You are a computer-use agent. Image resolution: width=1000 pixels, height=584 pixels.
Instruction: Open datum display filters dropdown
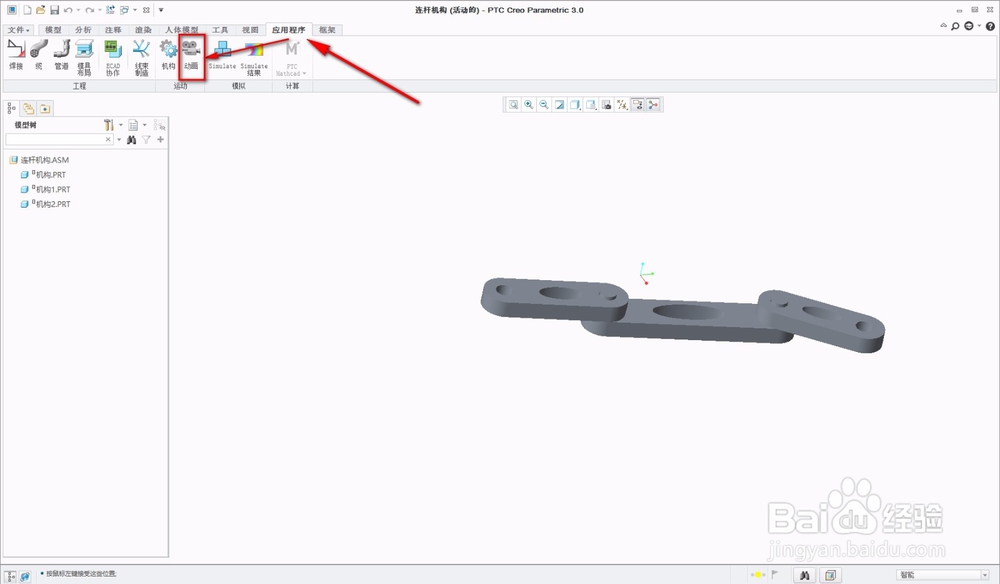[x=622, y=105]
